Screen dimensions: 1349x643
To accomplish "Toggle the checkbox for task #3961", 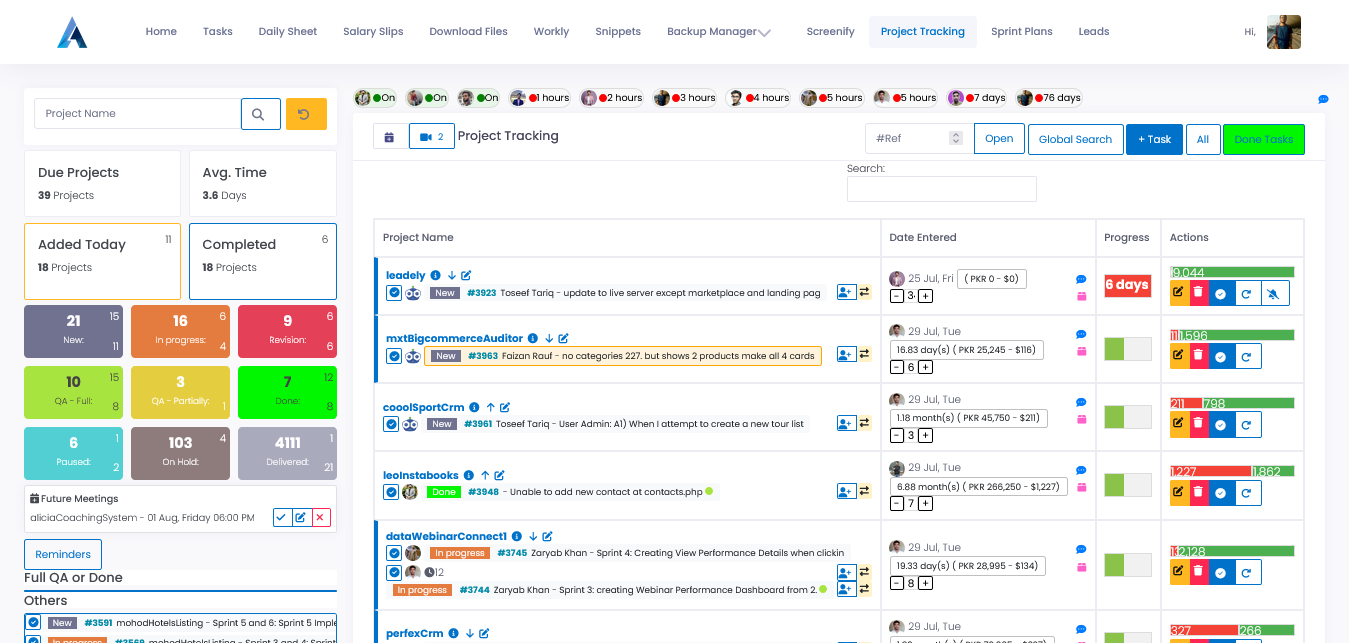I will pyautogui.click(x=391, y=424).
